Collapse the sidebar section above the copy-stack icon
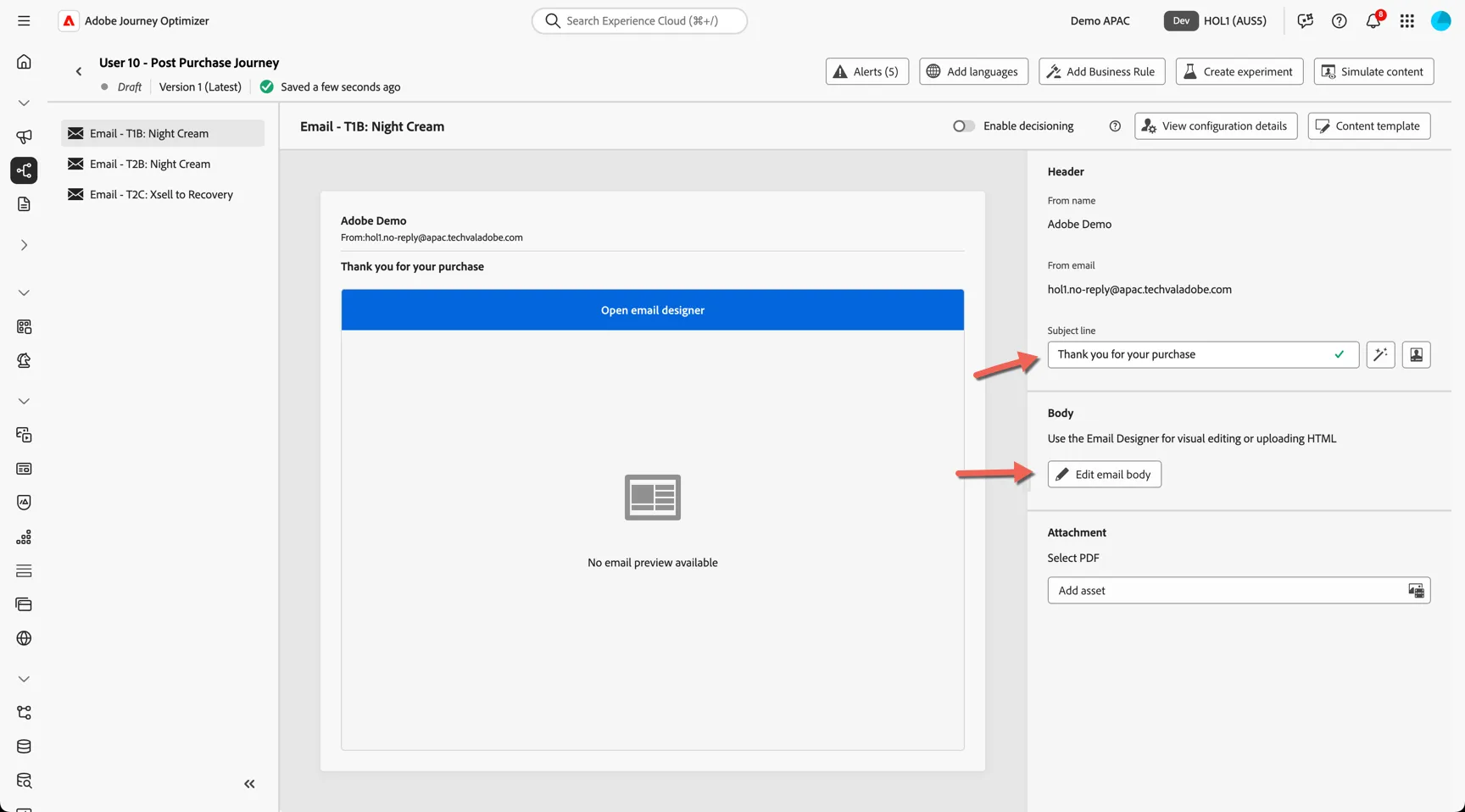Viewport: 1465px width, 812px height. tap(24, 401)
